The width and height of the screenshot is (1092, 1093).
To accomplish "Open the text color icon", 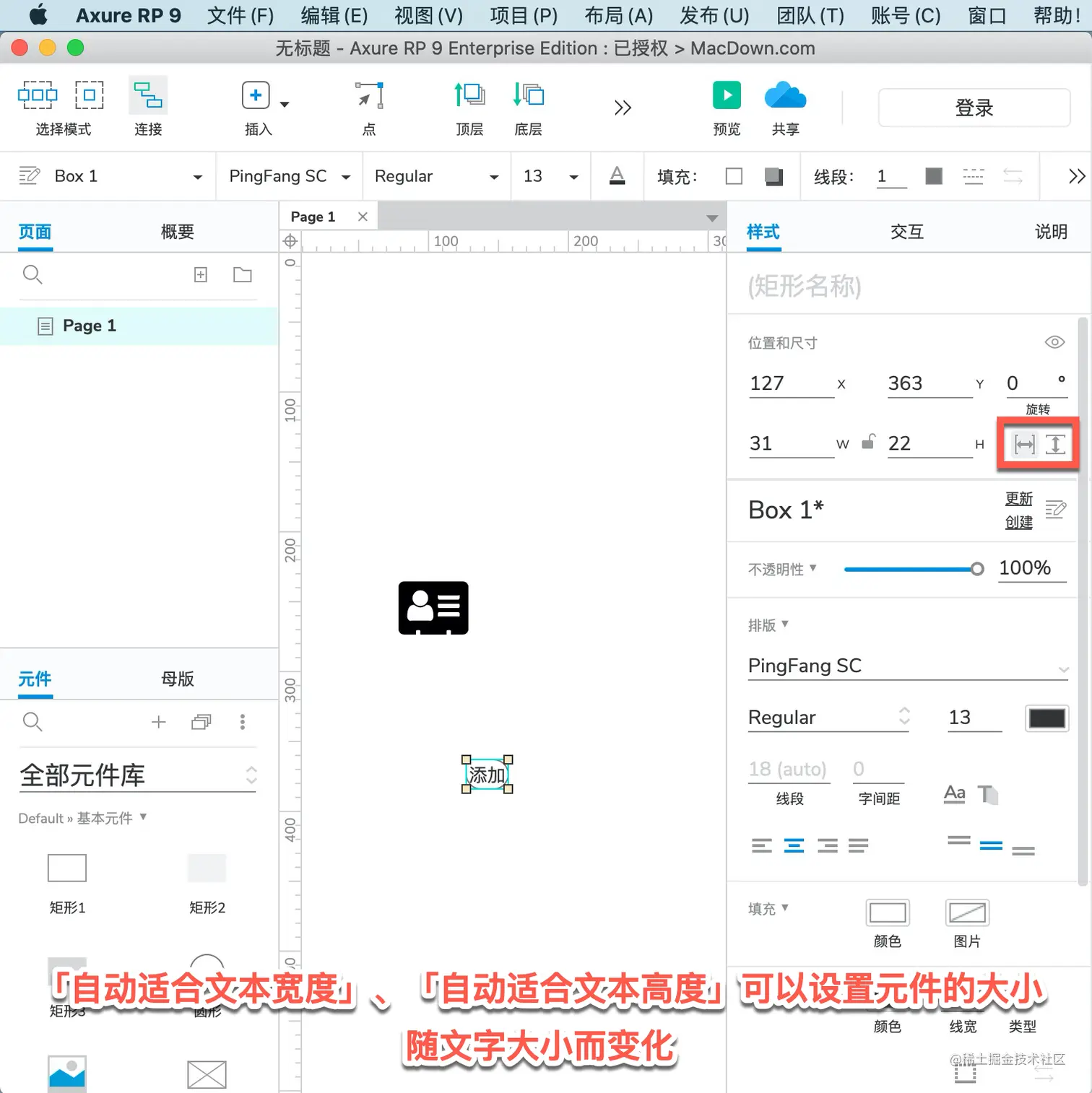I will tap(617, 175).
